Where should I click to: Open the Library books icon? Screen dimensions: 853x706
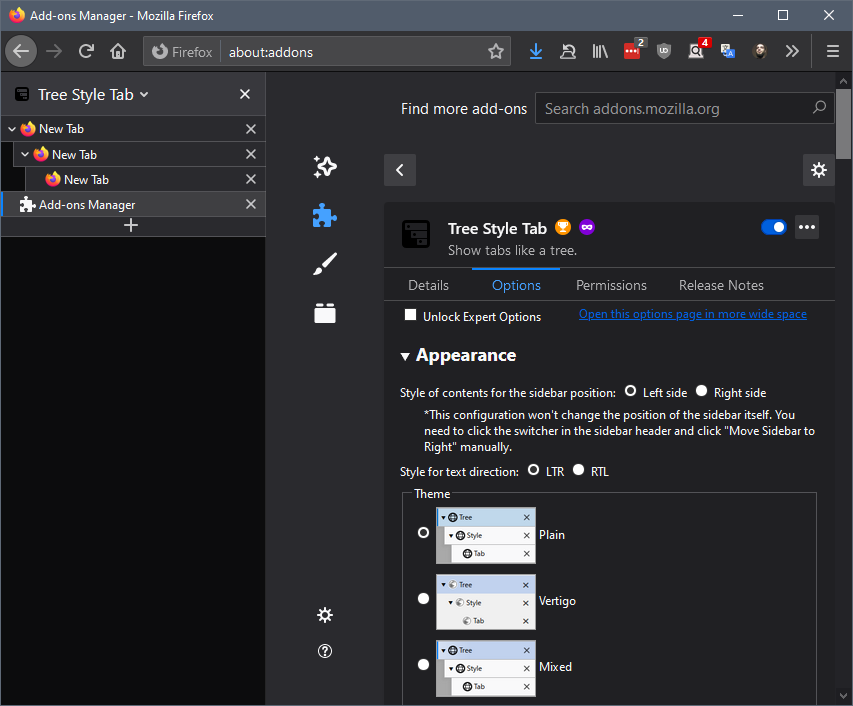tap(600, 52)
